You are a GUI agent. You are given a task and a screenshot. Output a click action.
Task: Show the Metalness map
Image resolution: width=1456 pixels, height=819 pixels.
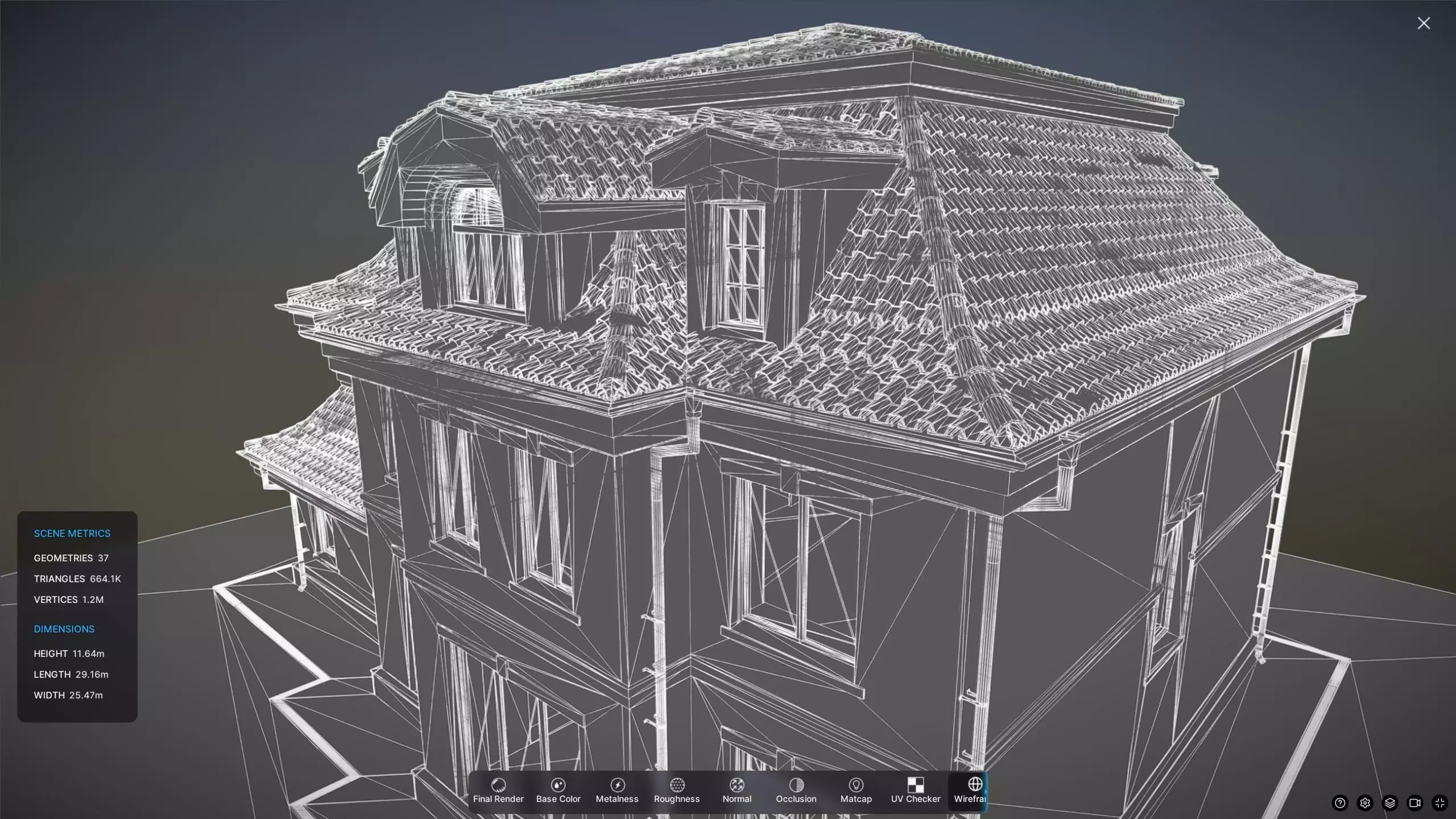coord(617,791)
